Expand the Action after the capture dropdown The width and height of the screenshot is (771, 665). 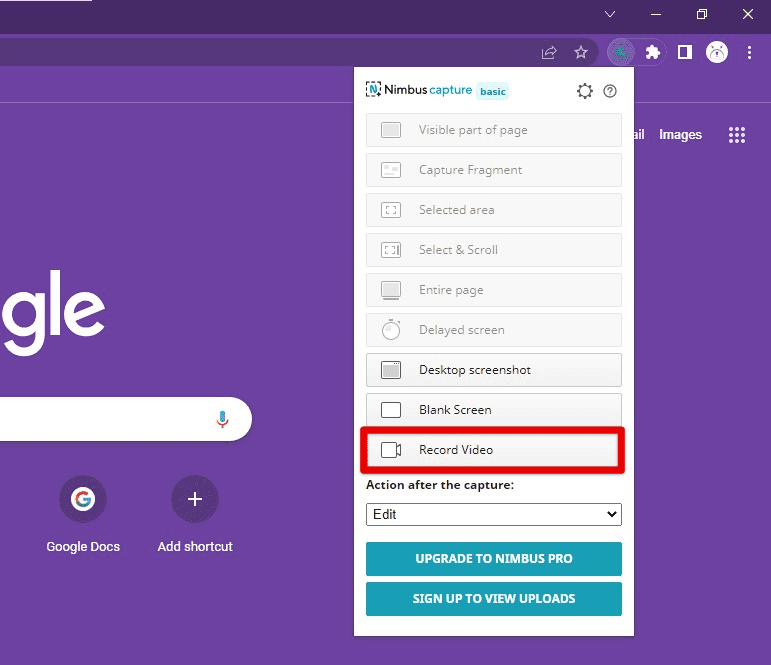click(494, 514)
